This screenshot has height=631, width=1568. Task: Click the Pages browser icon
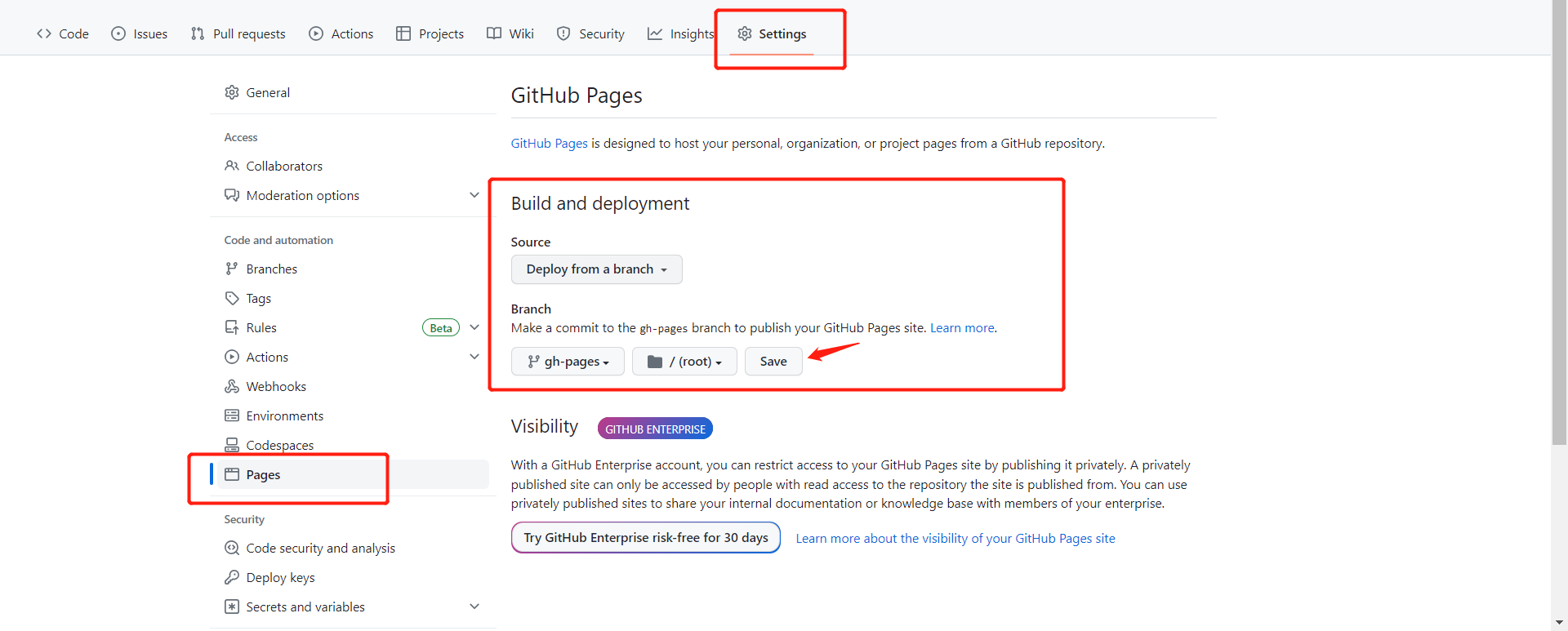click(232, 474)
